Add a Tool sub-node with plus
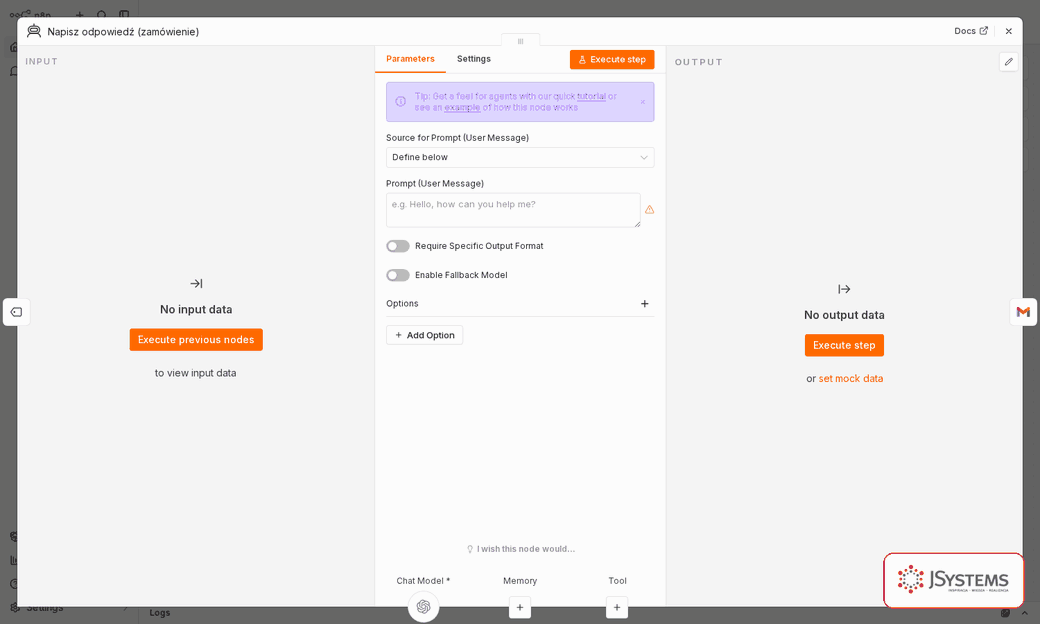 [617, 607]
